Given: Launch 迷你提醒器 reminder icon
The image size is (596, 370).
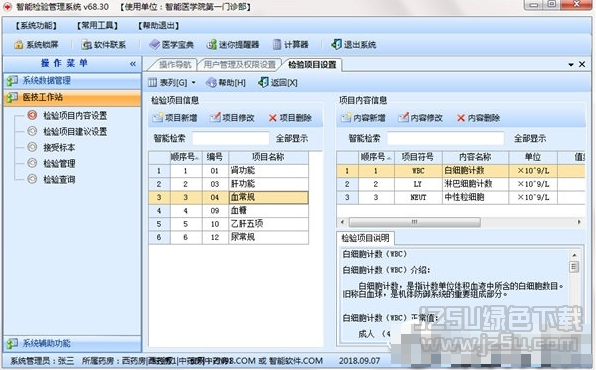Looking at the screenshot, I should click(x=211, y=44).
